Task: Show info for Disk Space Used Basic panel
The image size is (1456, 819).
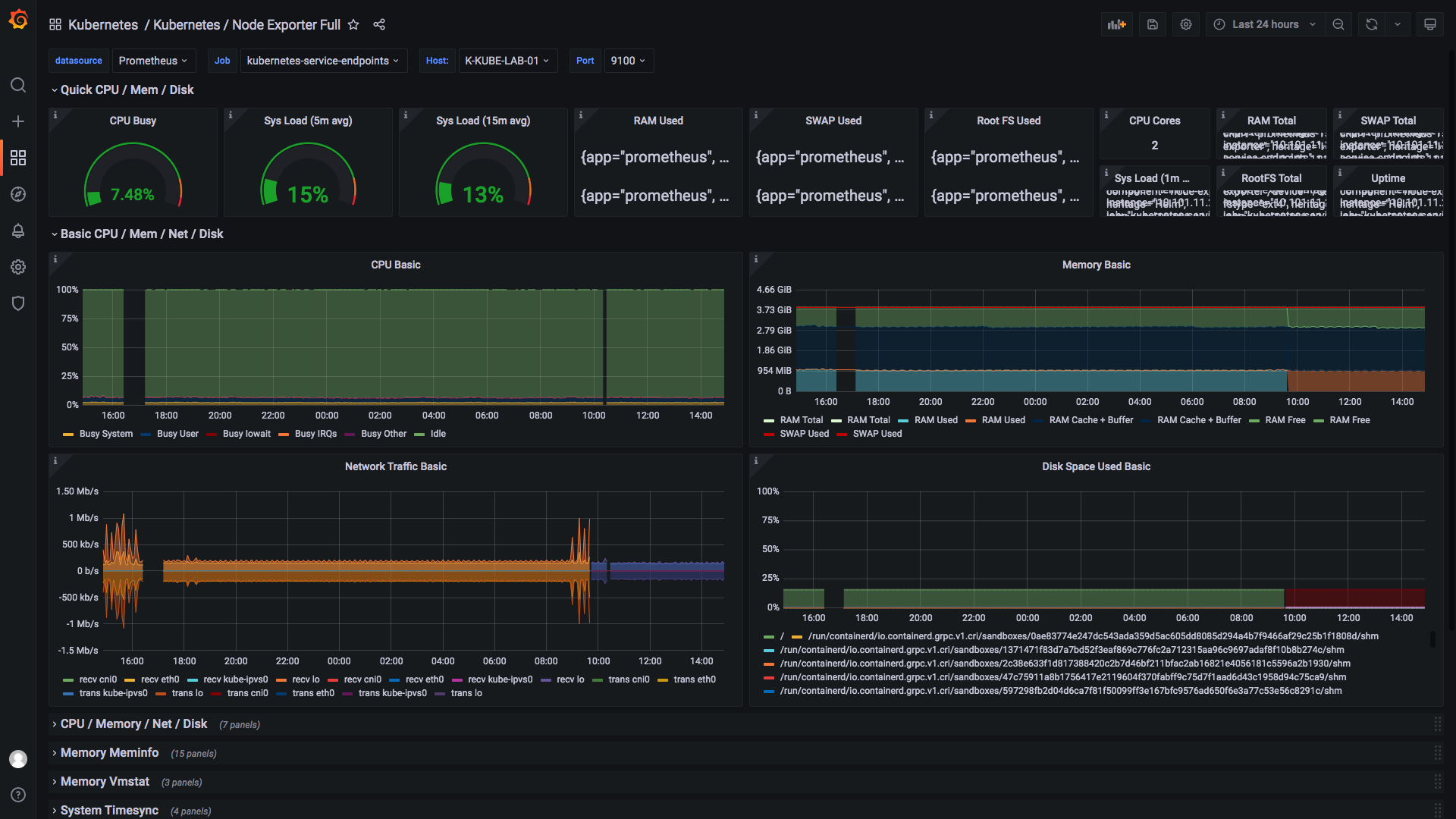Action: pyautogui.click(x=756, y=461)
